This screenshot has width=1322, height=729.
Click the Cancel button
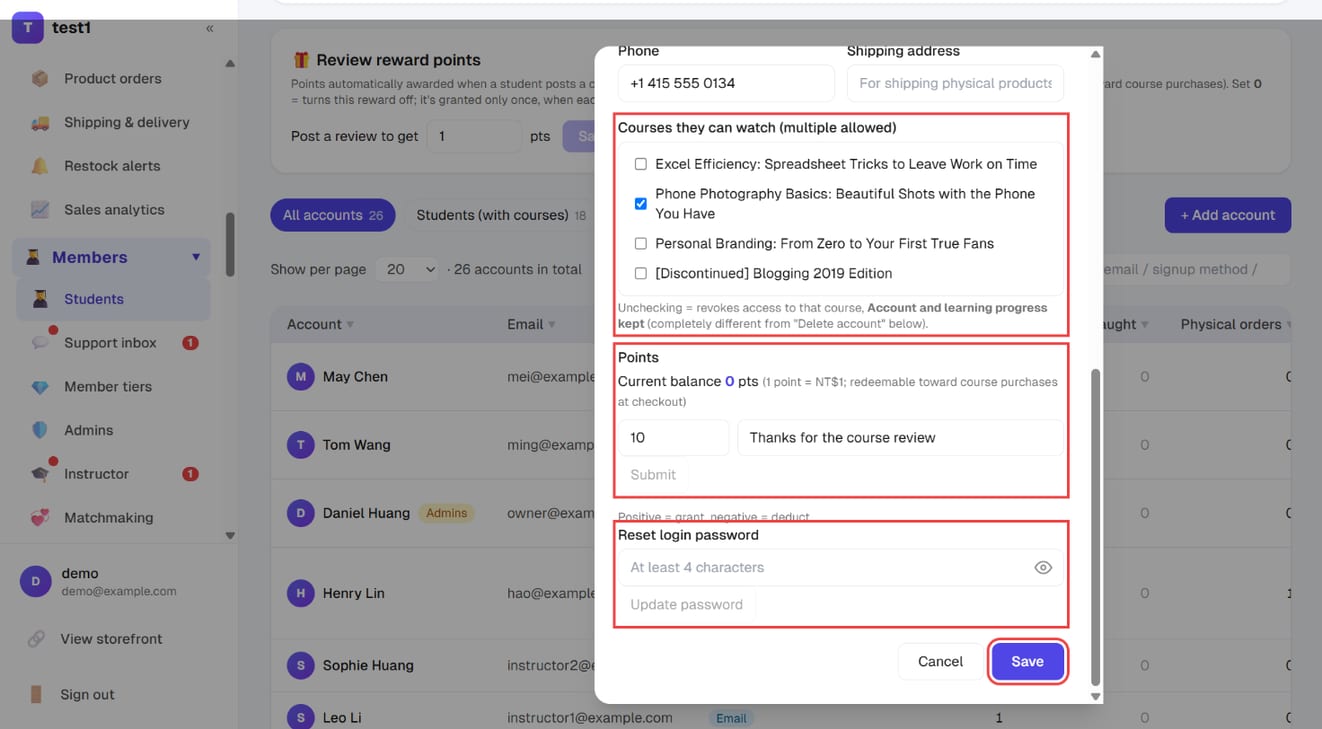[940, 661]
